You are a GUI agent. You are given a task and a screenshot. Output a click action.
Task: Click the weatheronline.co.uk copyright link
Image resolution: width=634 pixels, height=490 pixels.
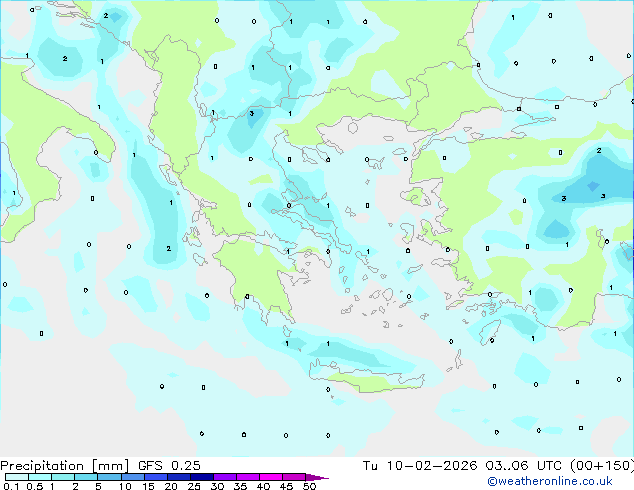[550, 481]
